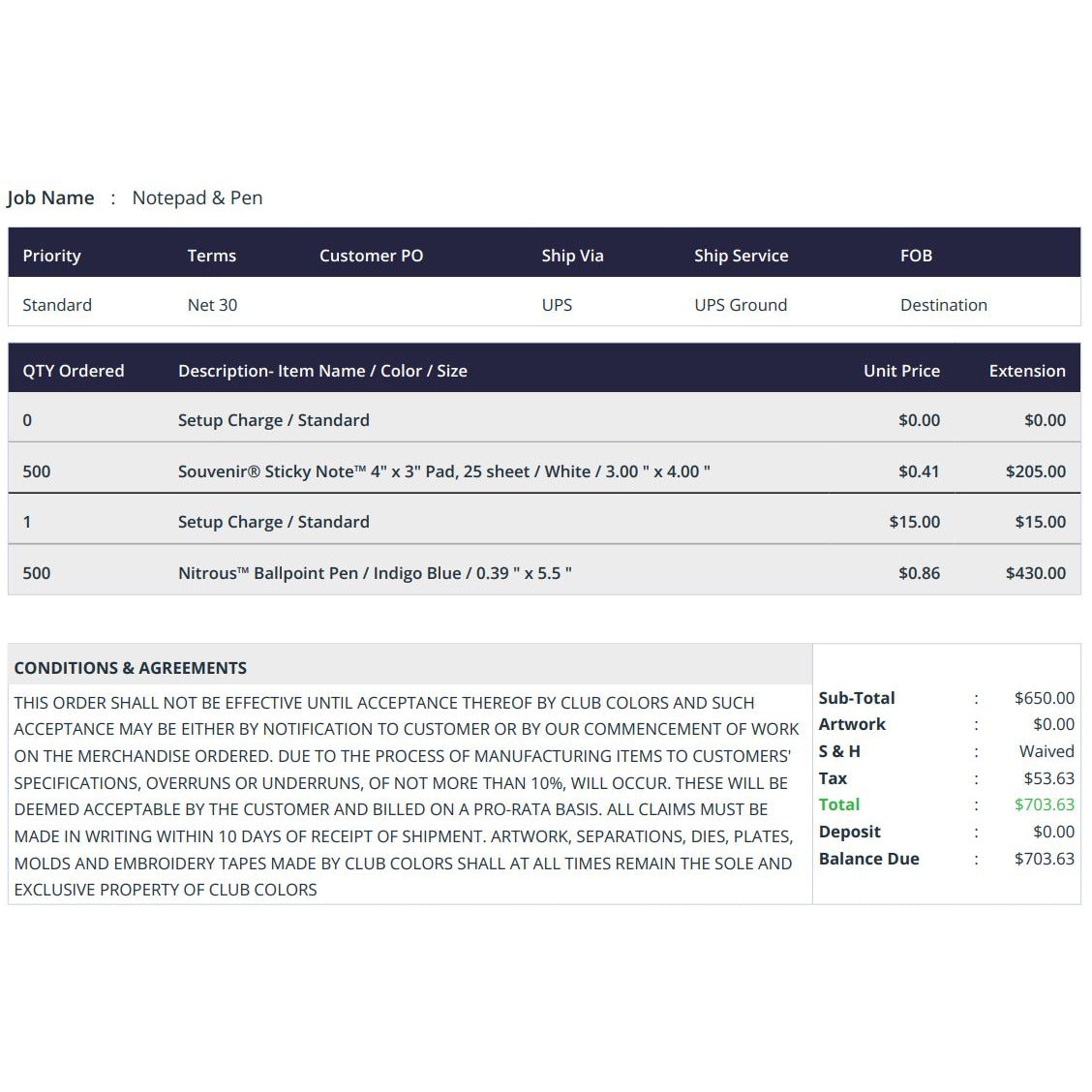Image resolution: width=1092 pixels, height=1092 pixels.
Task: Click the $430.00 extension amount
Action: pos(1036,573)
